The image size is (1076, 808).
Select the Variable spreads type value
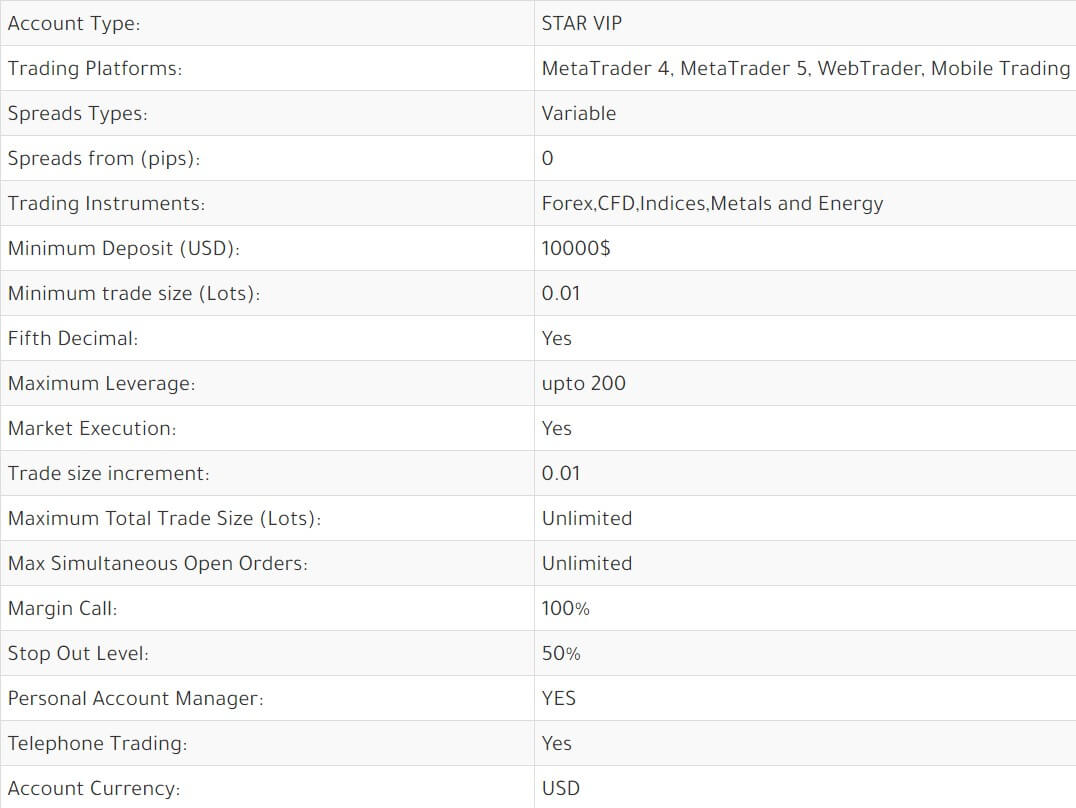pyautogui.click(x=578, y=113)
